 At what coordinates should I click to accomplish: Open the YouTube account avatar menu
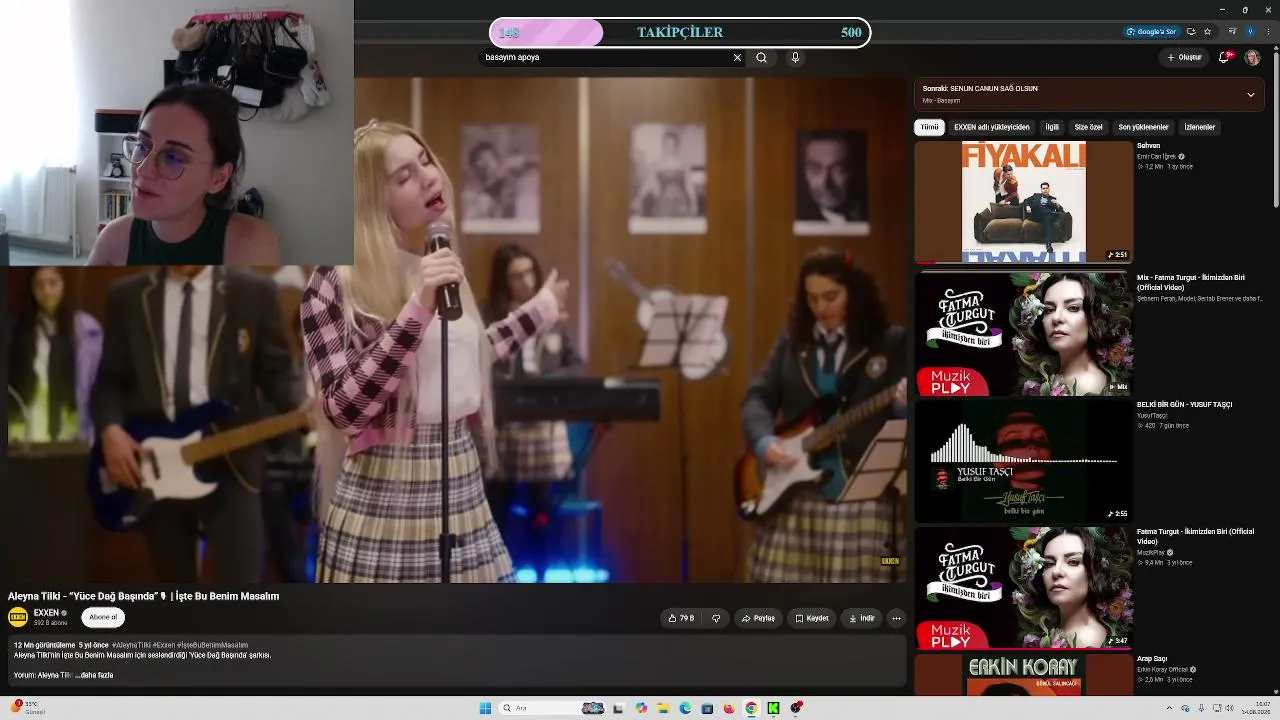pos(1252,58)
